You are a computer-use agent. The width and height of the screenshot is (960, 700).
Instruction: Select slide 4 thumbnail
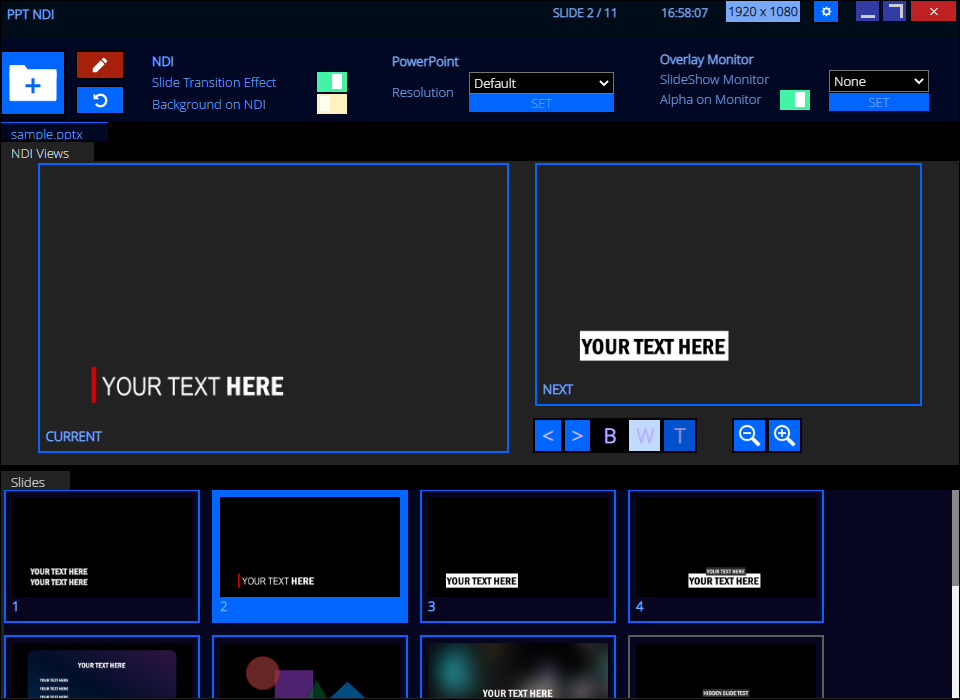point(726,556)
